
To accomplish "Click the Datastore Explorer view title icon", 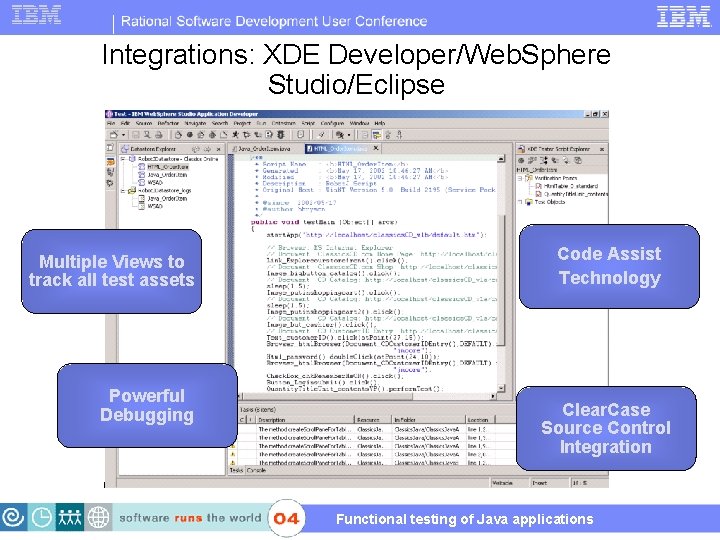I will tap(124, 149).
